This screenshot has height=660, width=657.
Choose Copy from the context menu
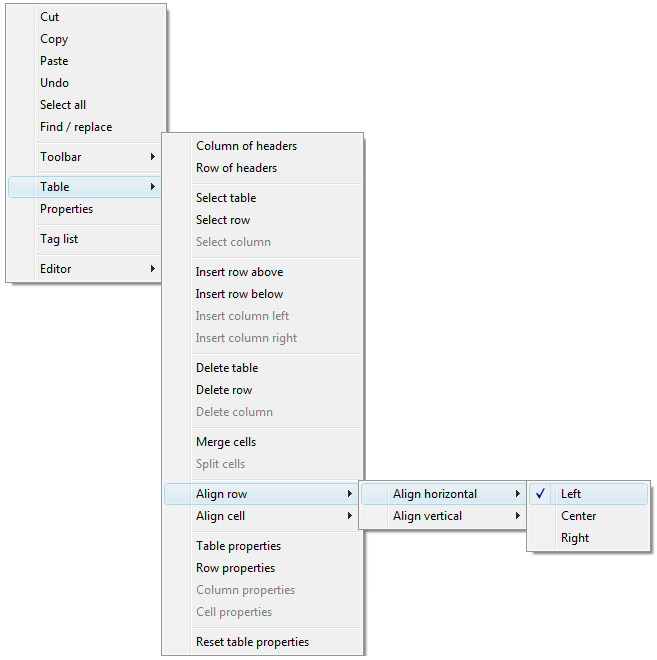85,39
